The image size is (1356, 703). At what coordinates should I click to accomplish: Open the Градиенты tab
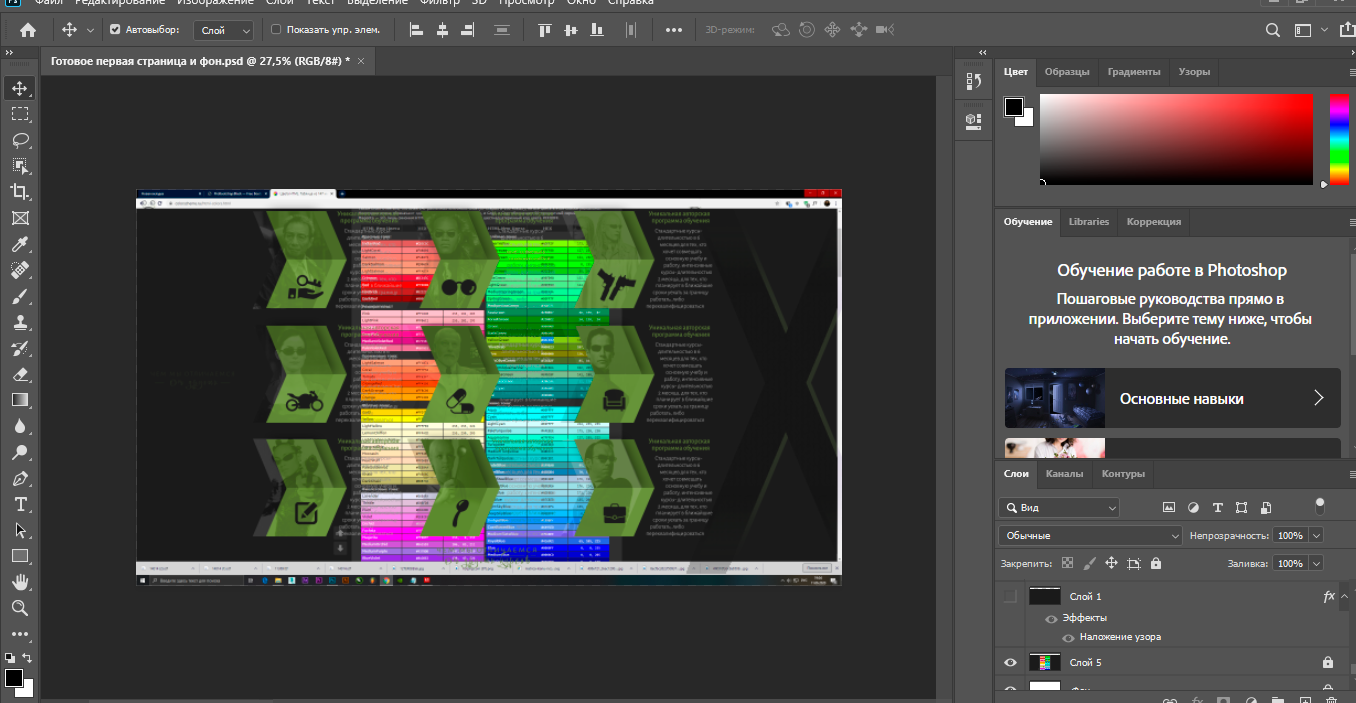(1133, 72)
